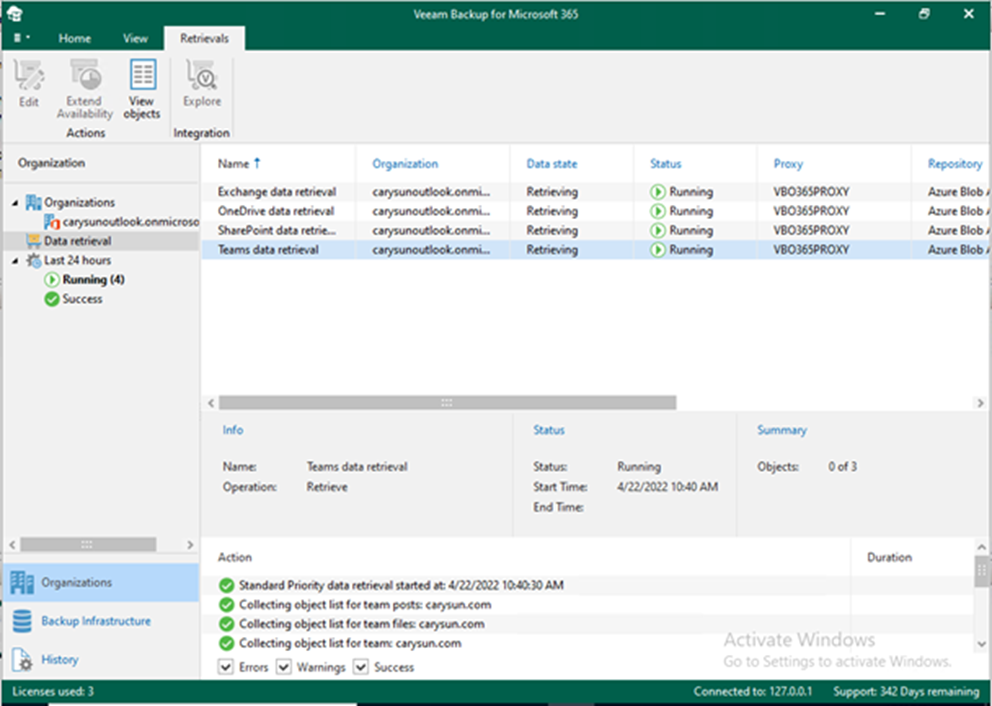Select the OneDrive data retrieval row
This screenshot has height=706, width=992.
[x=595, y=211]
